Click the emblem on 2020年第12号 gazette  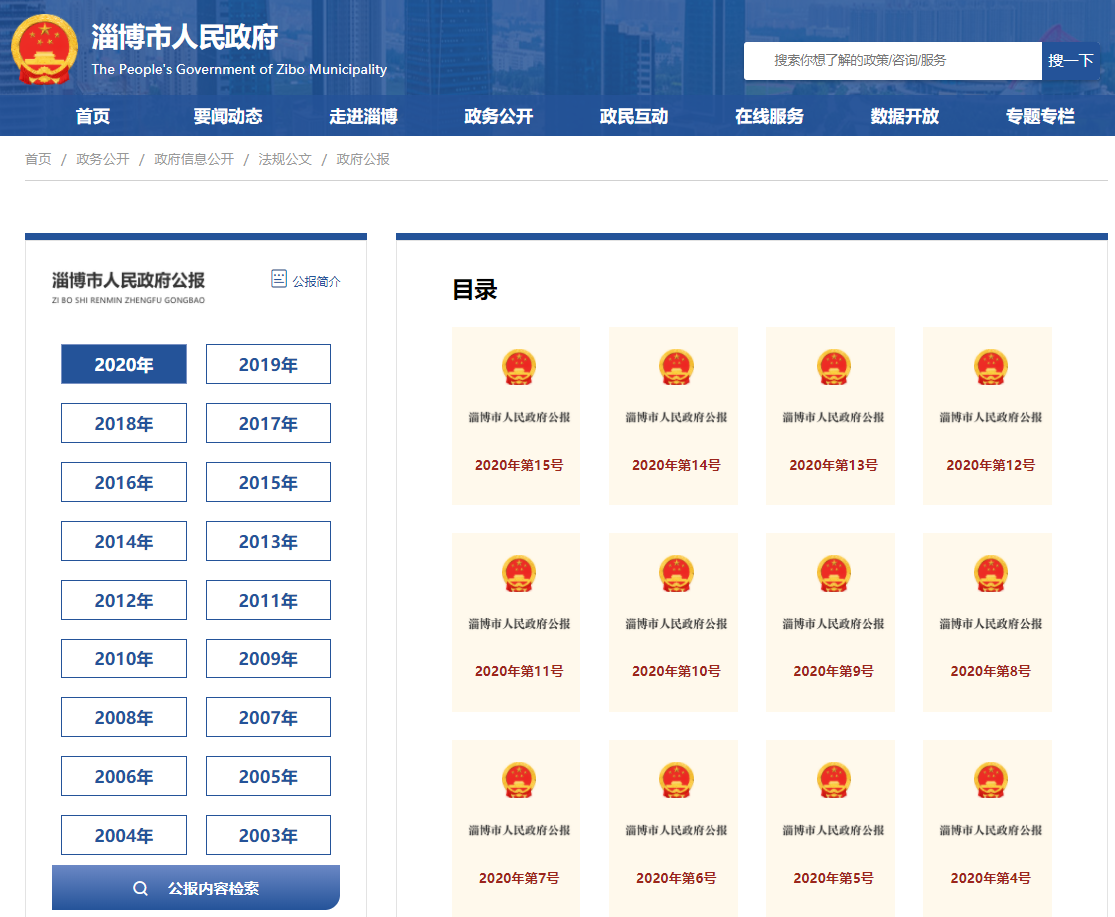[x=990, y=367]
